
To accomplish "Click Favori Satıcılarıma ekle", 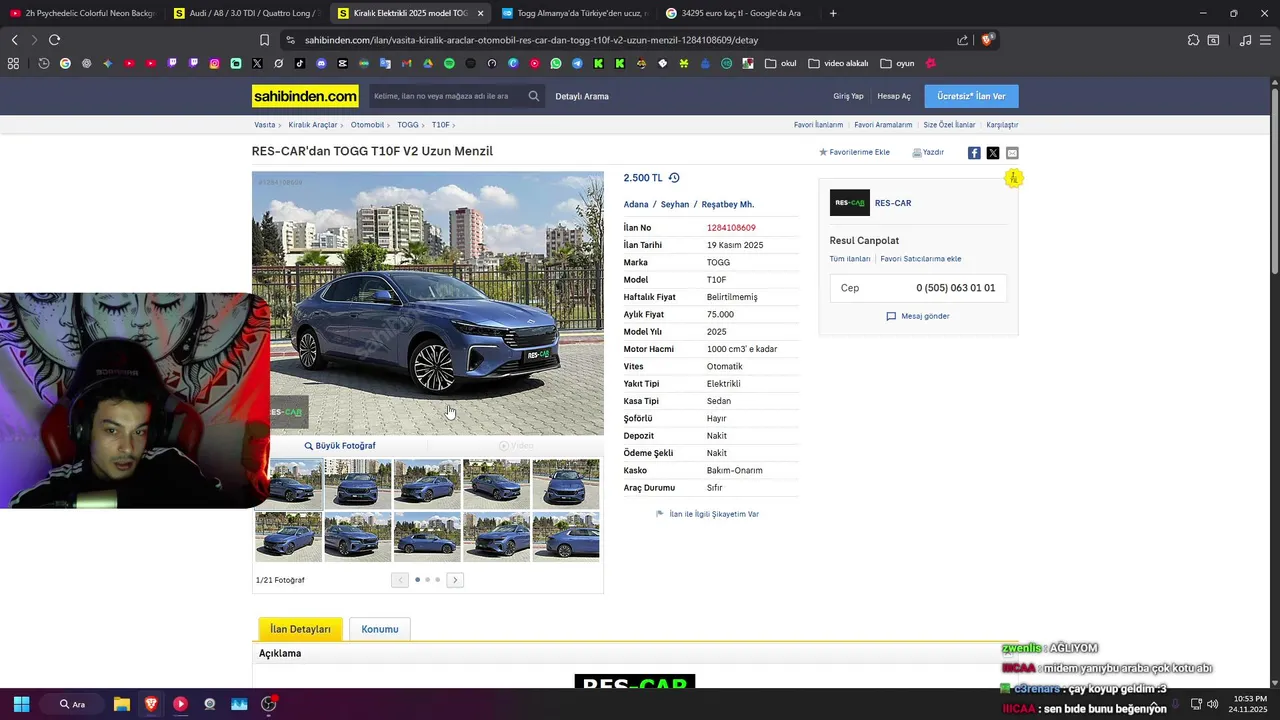I will (921, 259).
